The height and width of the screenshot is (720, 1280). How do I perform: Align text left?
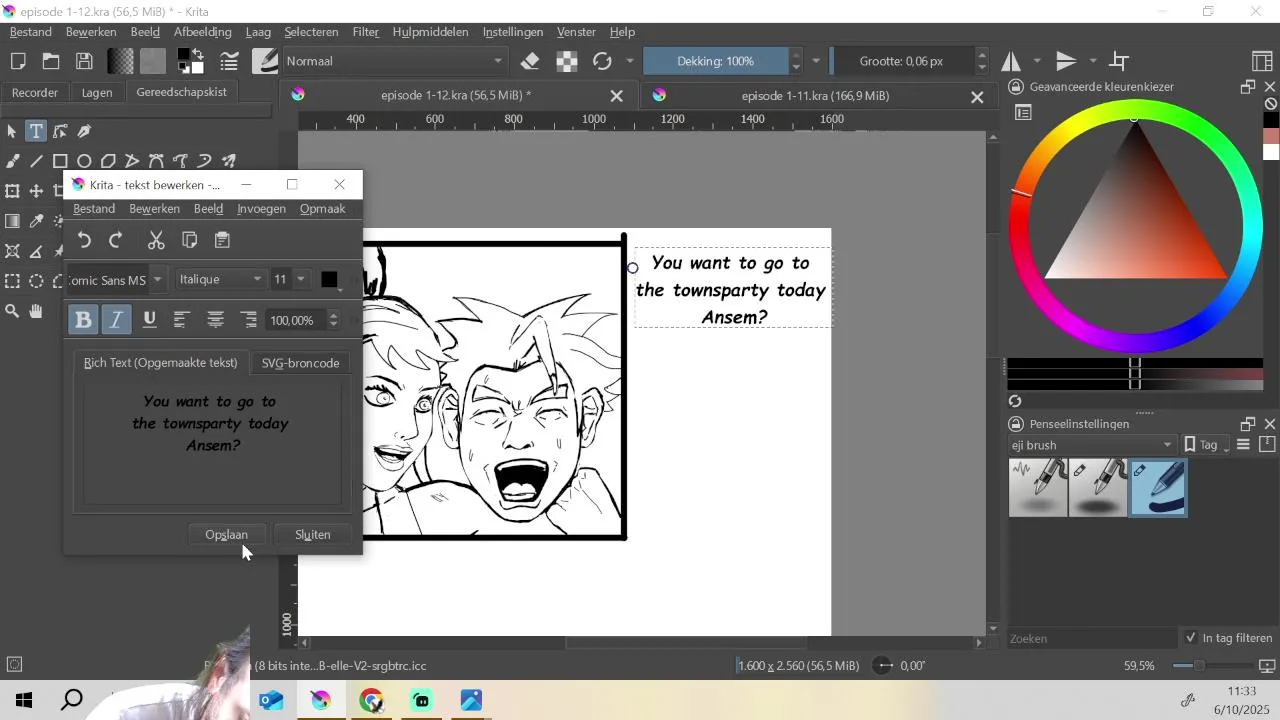182,320
